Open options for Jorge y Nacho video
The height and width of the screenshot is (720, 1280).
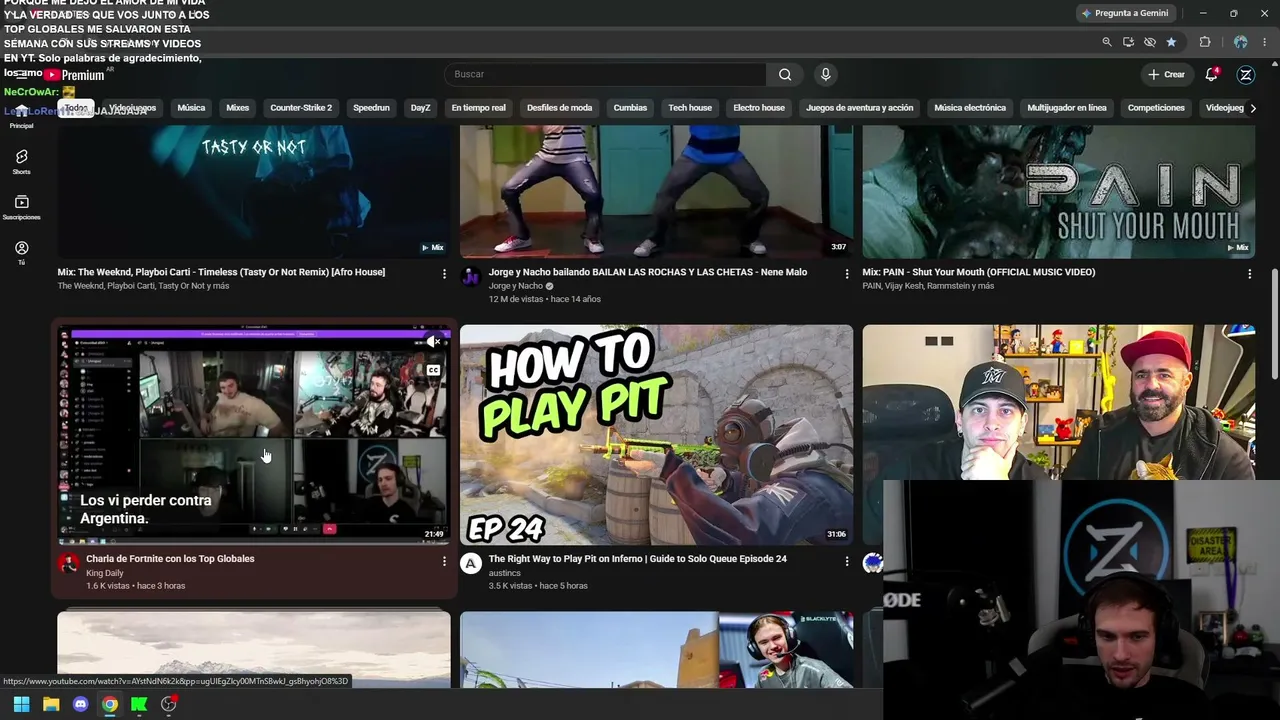click(847, 273)
